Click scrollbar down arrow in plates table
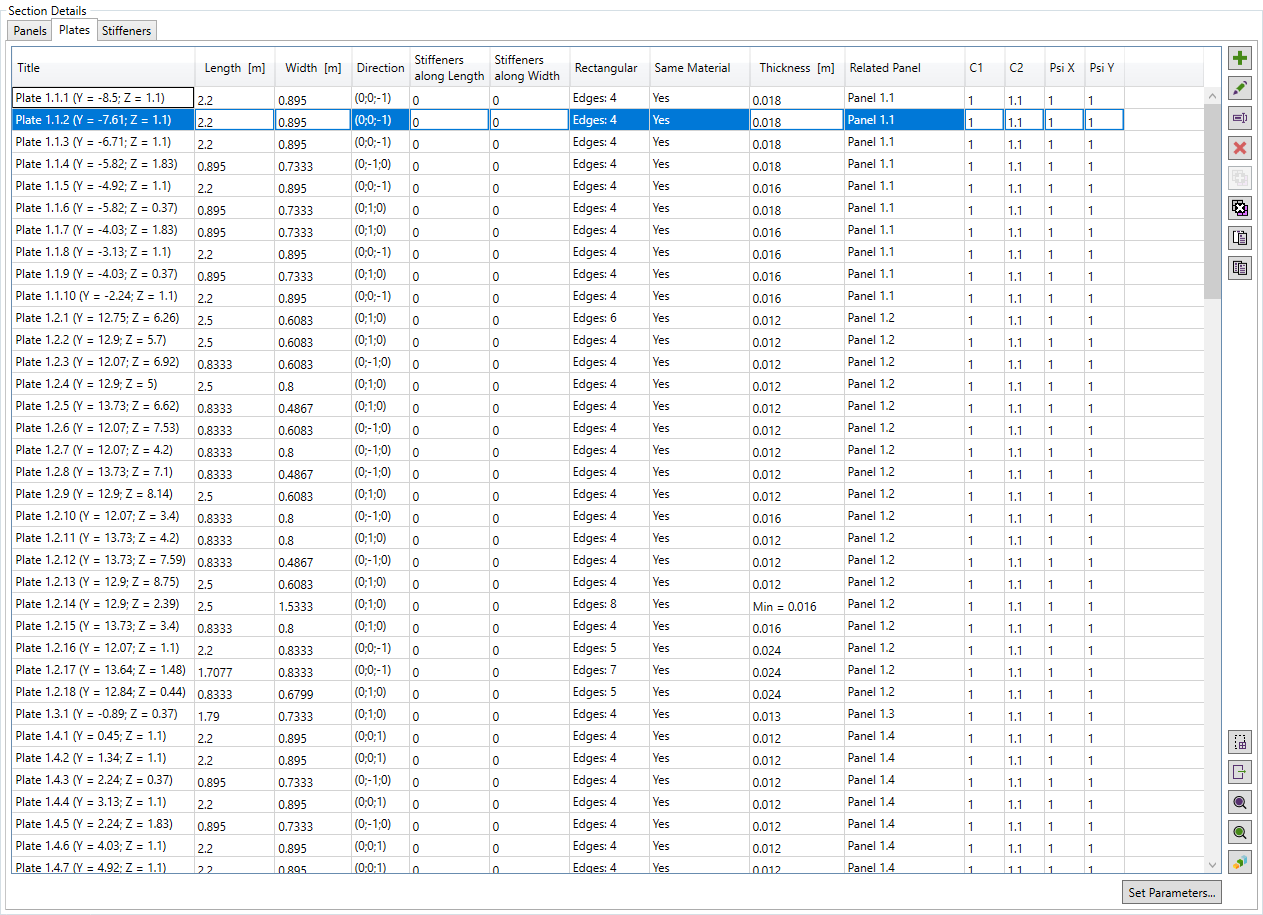 point(1212,864)
